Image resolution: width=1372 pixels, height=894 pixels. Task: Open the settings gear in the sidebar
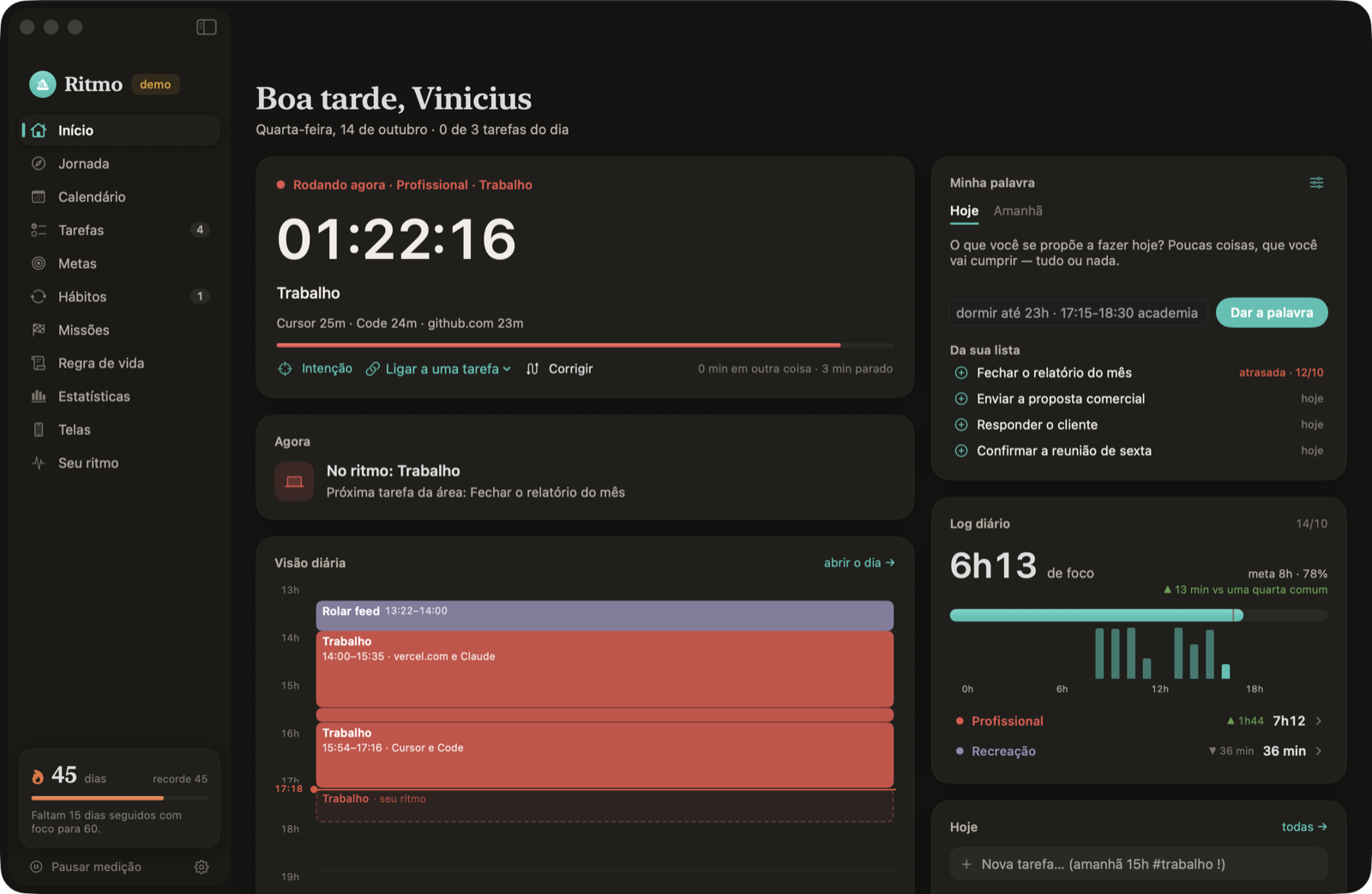(202, 867)
